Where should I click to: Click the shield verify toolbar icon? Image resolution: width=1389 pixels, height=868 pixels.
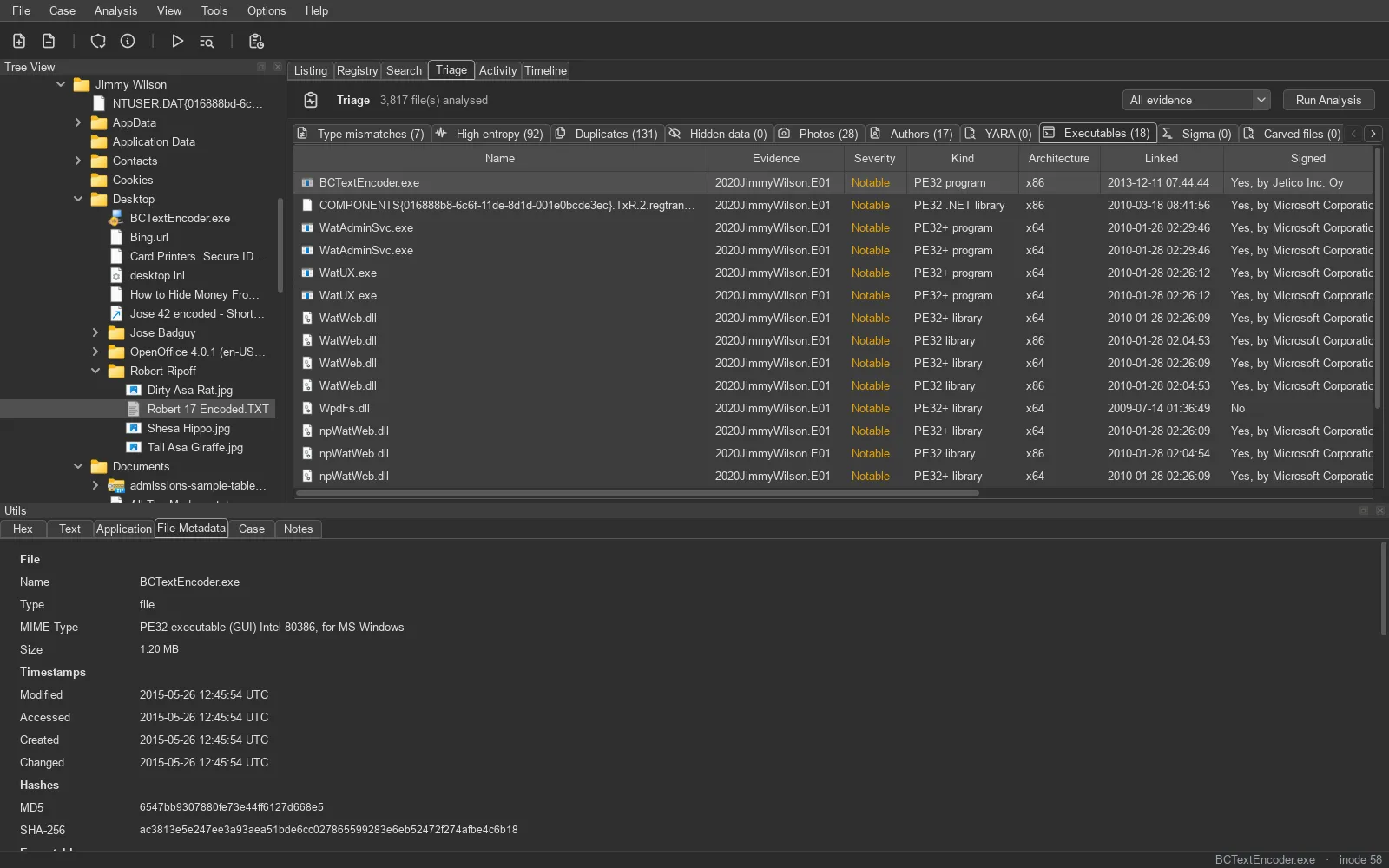pos(98,41)
